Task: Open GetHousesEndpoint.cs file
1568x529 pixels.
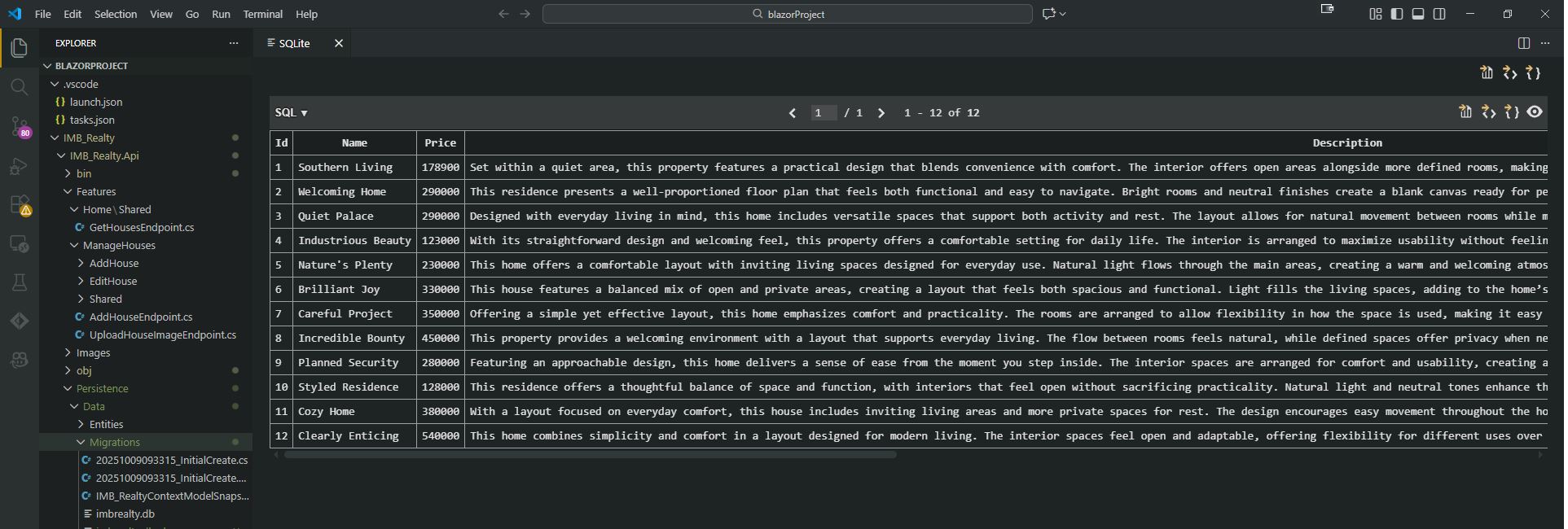Action: point(141,227)
